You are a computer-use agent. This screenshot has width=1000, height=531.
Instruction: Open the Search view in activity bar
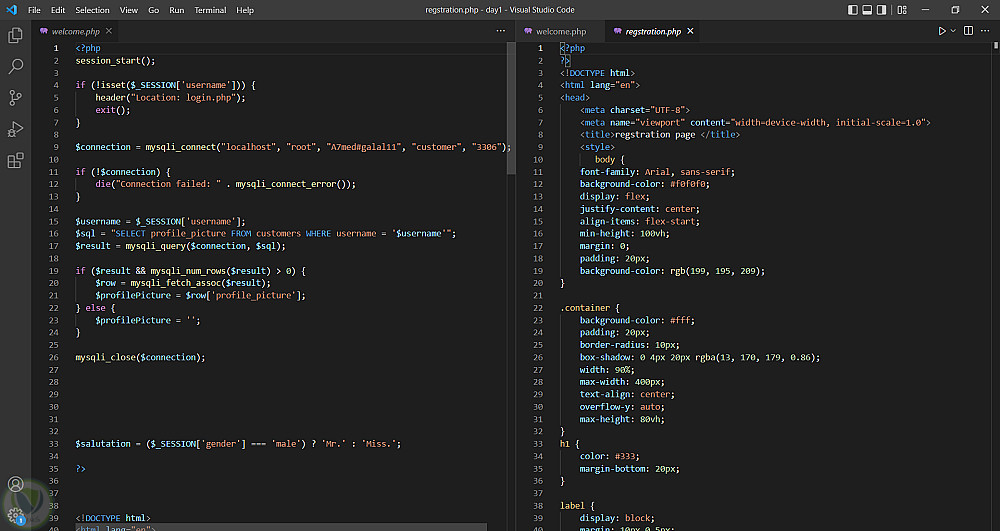coord(15,67)
